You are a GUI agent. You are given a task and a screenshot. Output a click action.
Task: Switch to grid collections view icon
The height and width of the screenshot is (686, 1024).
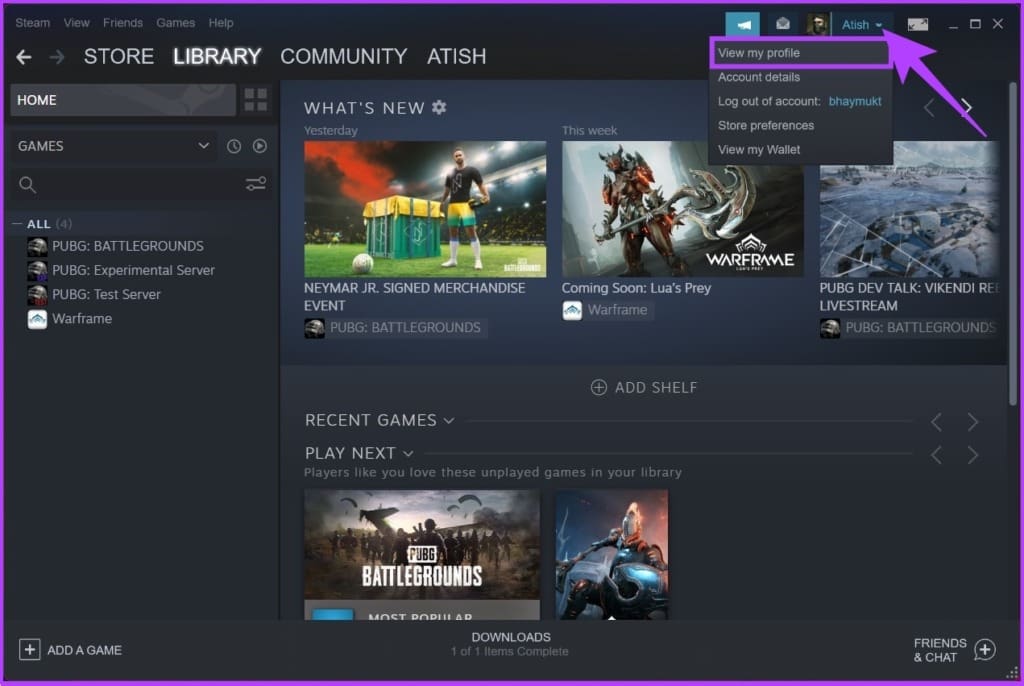255,100
